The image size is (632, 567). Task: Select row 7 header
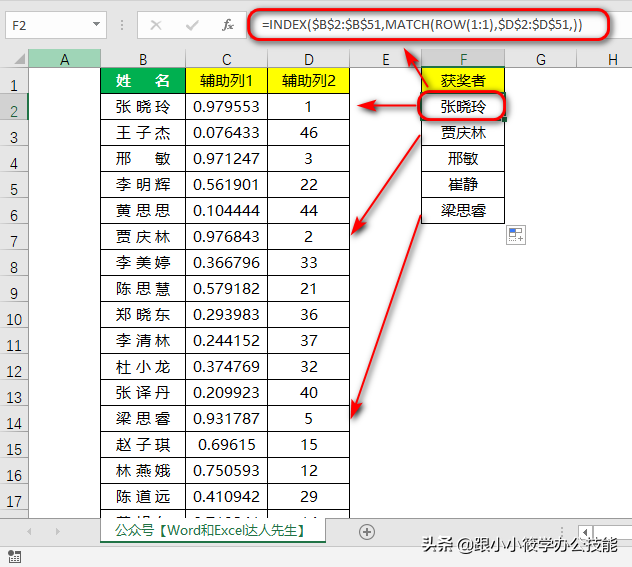(x=14, y=237)
